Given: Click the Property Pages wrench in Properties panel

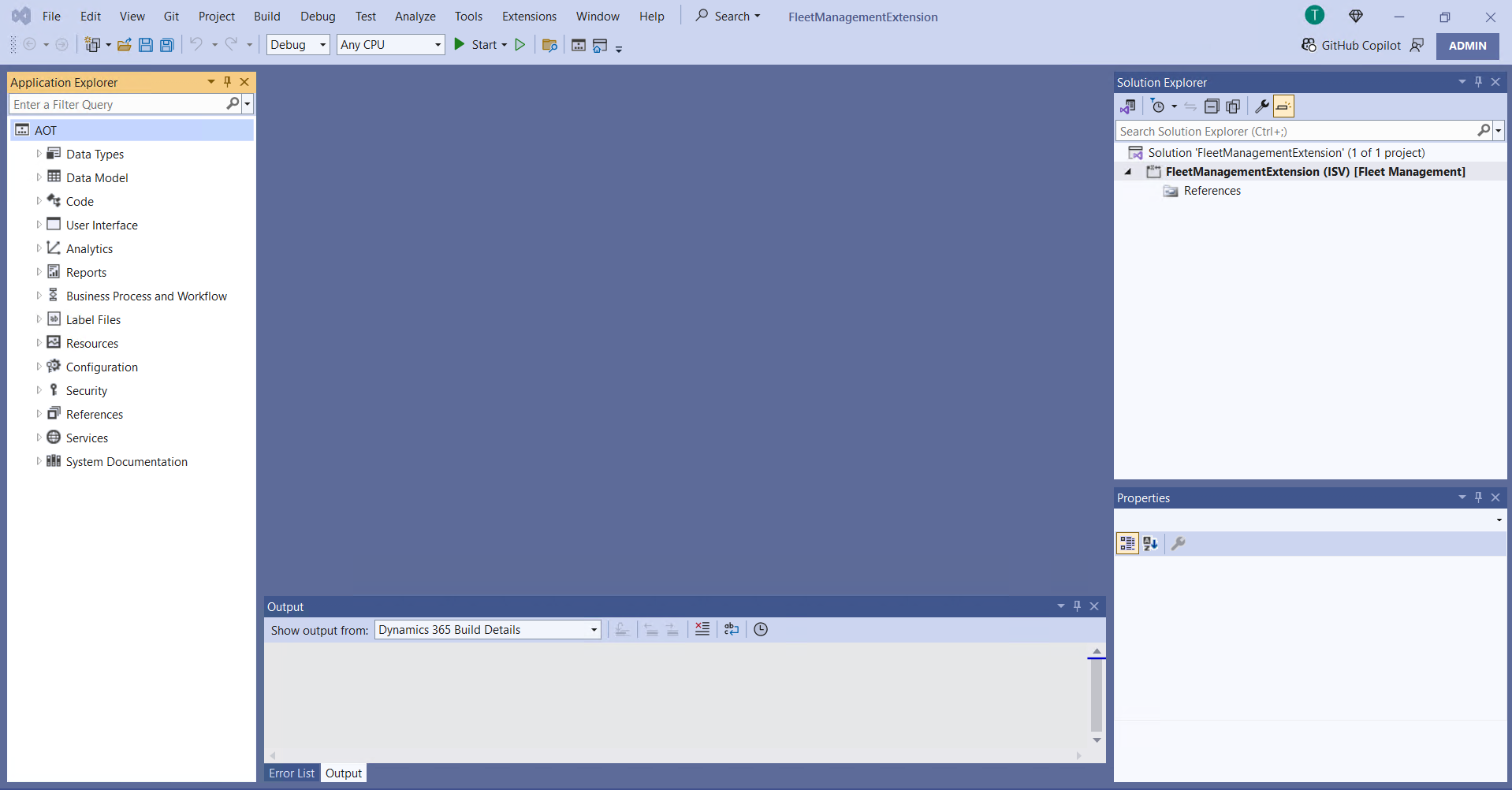Looking at the screenshot, I should pos(1179,543).
